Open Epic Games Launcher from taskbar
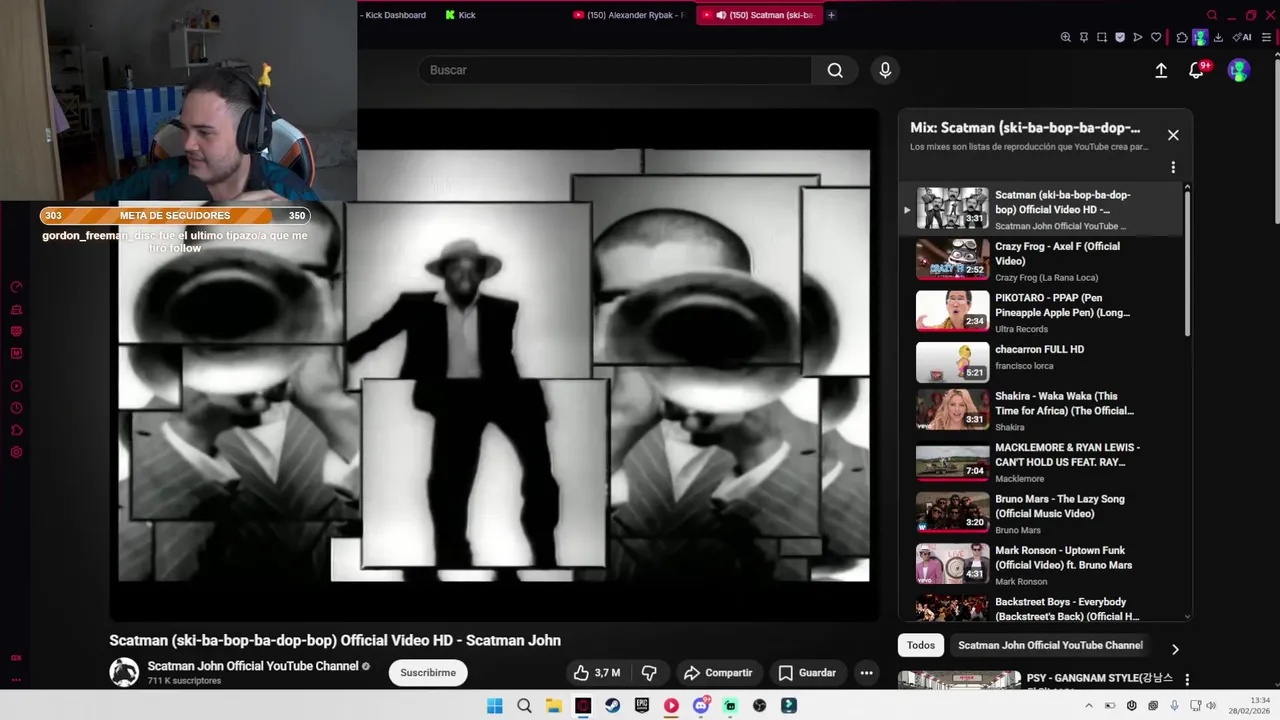 pos(642,705)
